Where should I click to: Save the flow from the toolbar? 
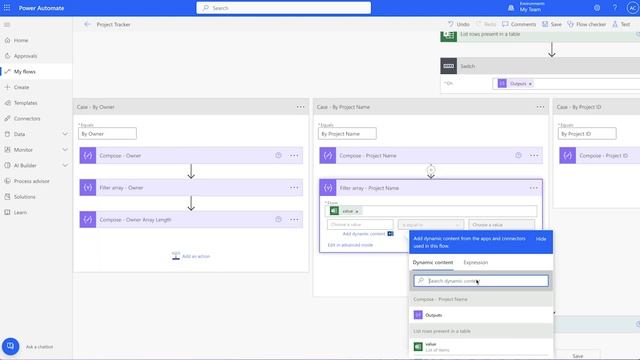click(x=551, y=24)
